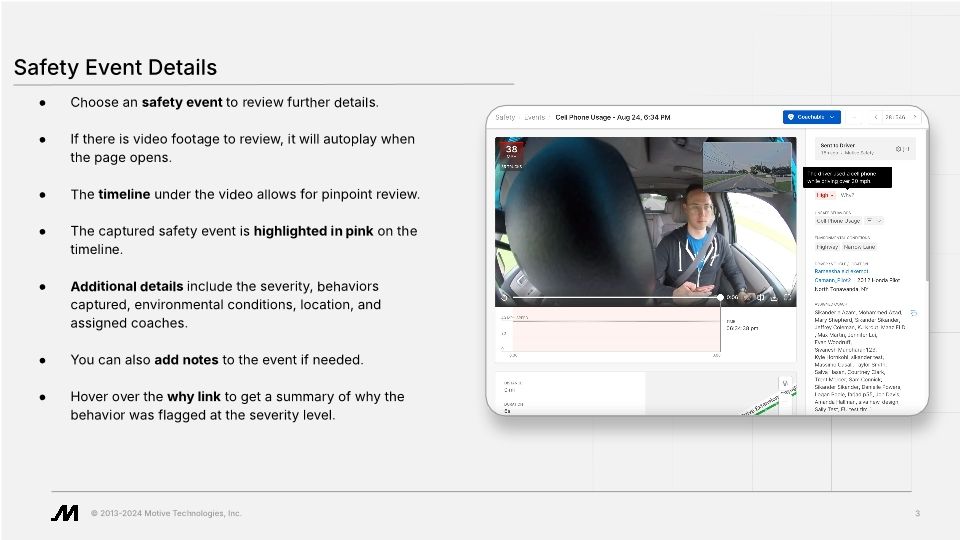Go to the next event using the right arrow
The height and width of the screenshot is (540, 960).
917,117
